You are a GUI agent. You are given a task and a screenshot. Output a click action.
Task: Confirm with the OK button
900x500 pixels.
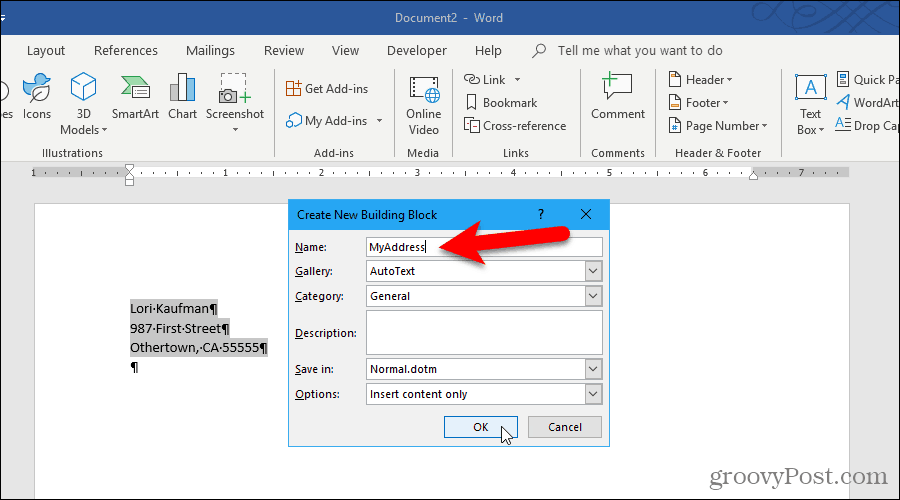[480, 427]
